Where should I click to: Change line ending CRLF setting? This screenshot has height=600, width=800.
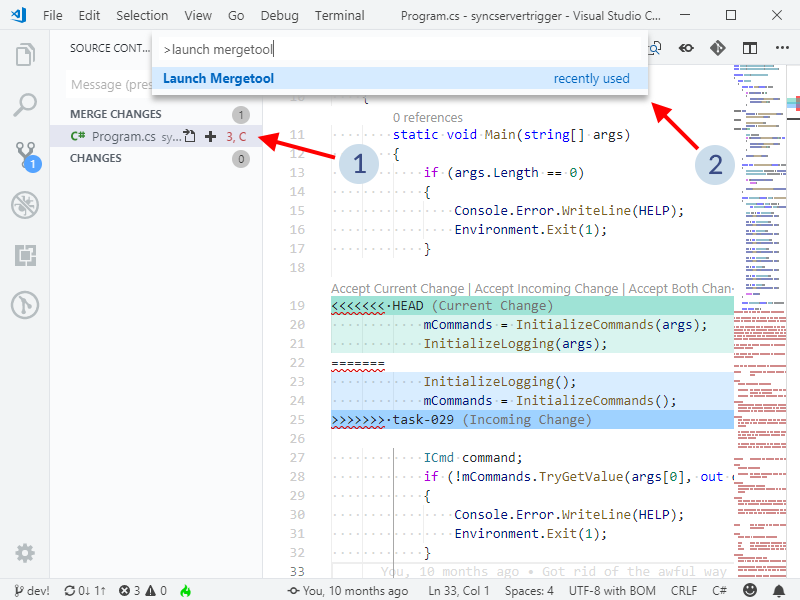click(x=684, y=590)
